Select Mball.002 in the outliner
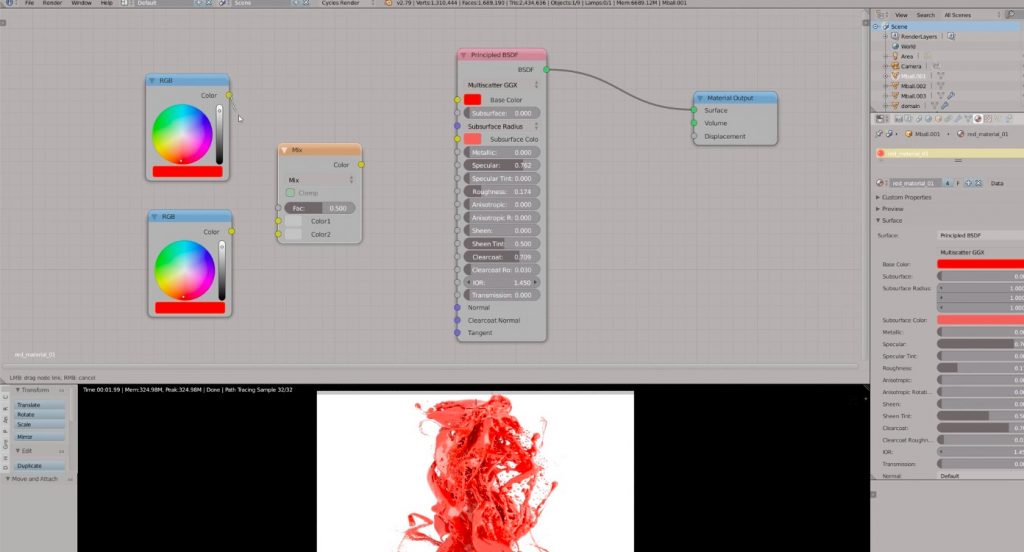 (914, 86)
